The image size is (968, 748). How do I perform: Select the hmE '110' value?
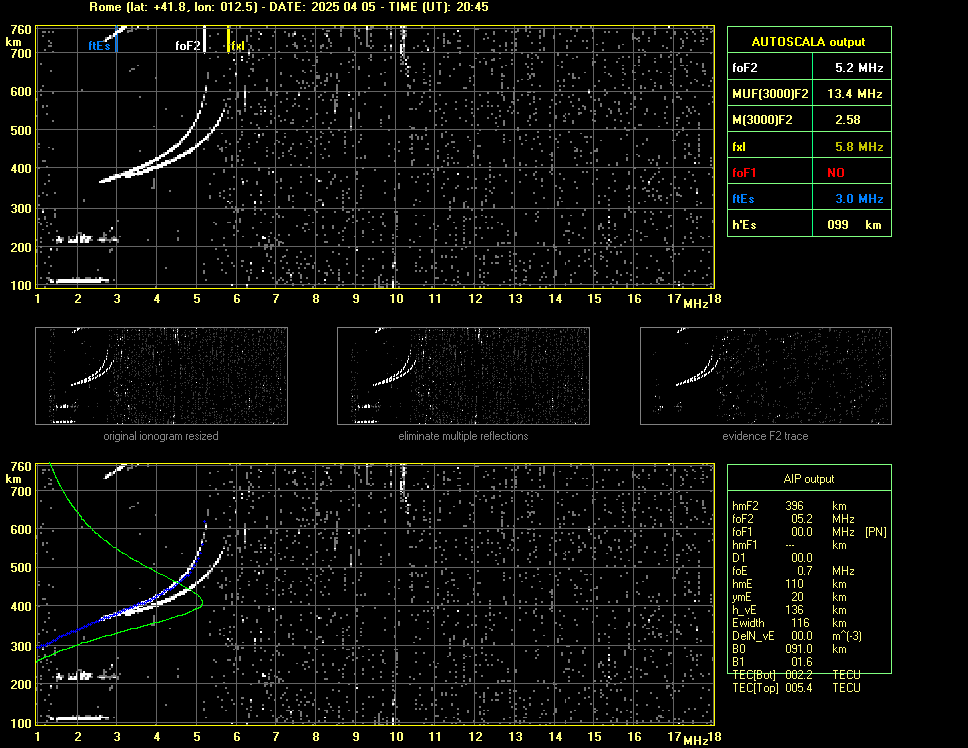coord(795,584)
